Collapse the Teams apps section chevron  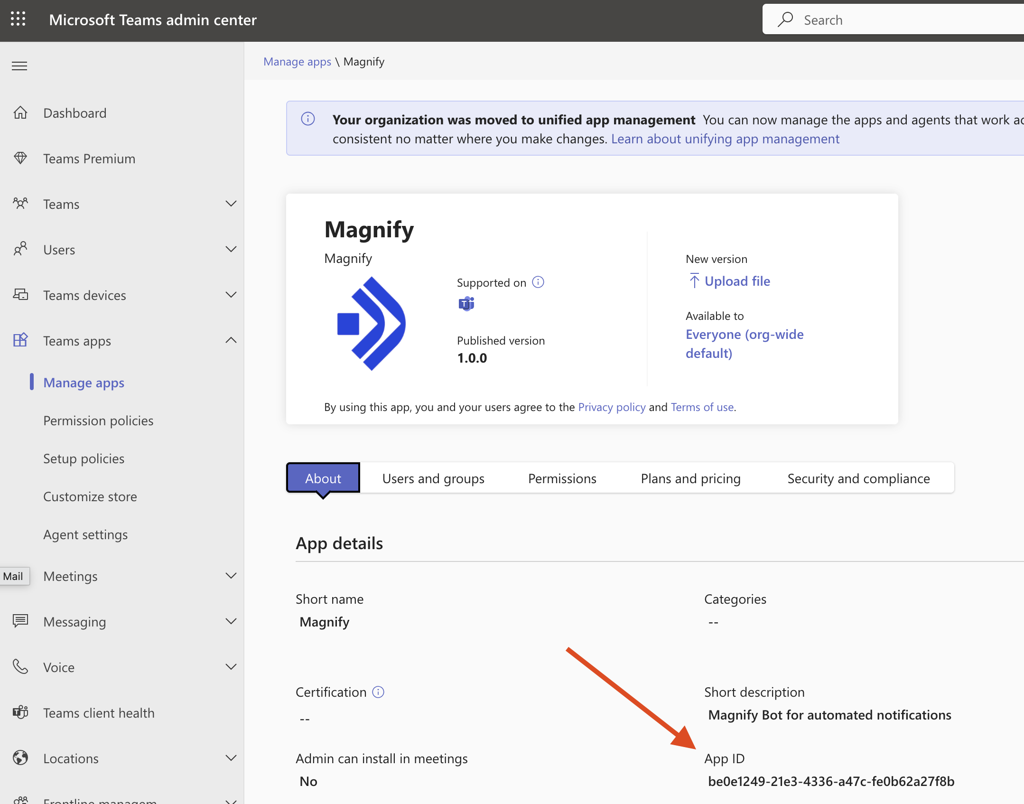click(231, 341)
